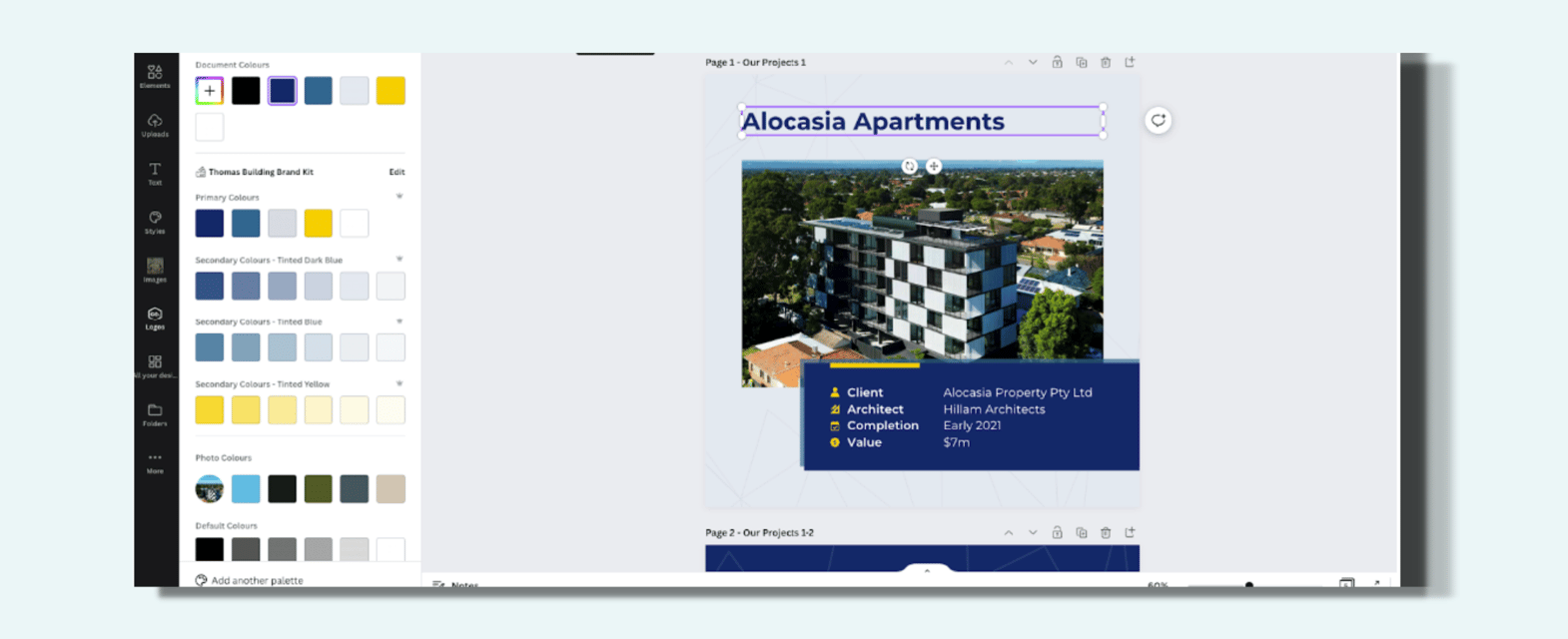Add a new page after Page 2
1568x639 pixels.
coord(1130,532)
